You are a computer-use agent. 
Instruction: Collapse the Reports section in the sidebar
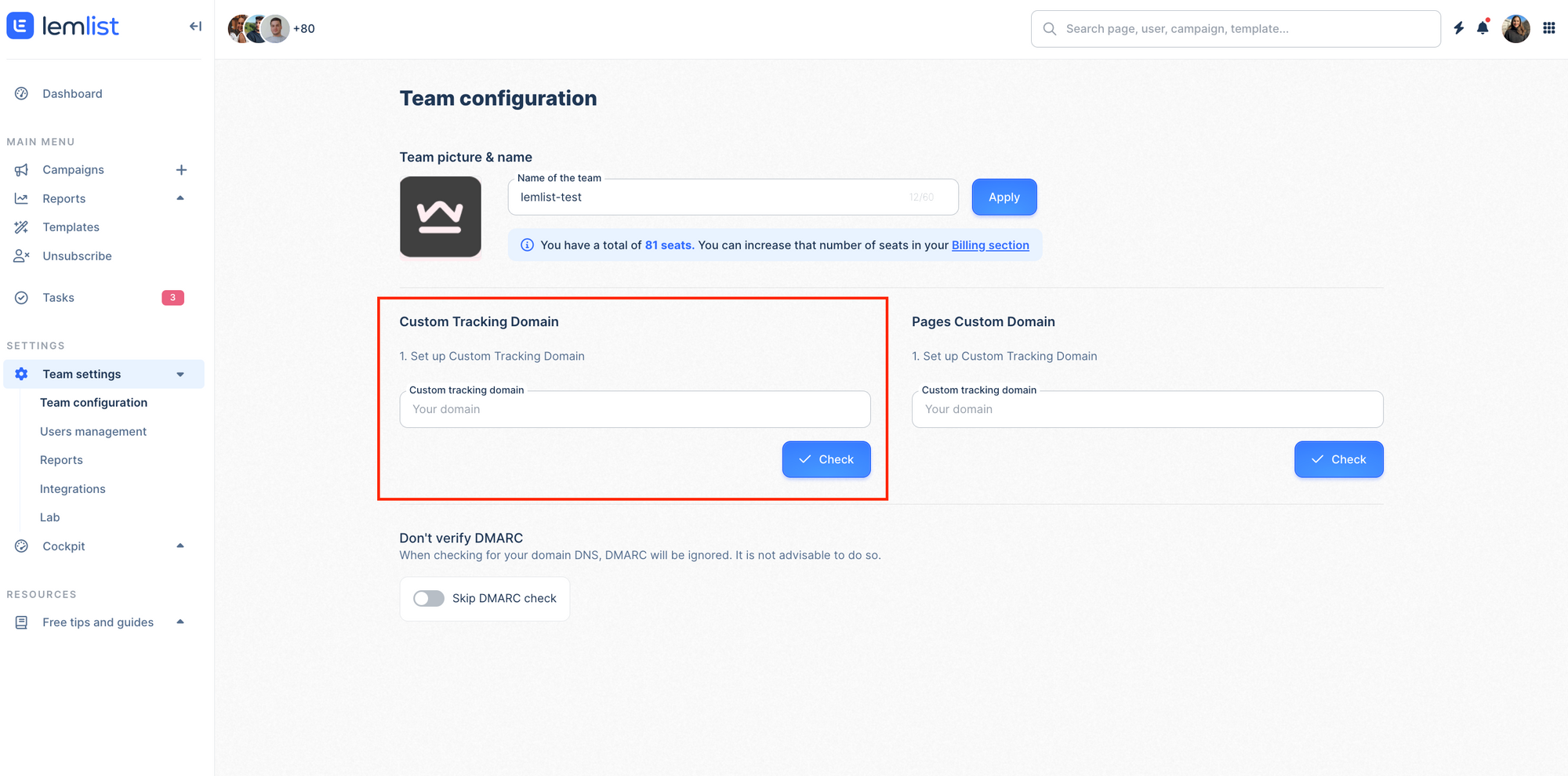pos(180,198)
